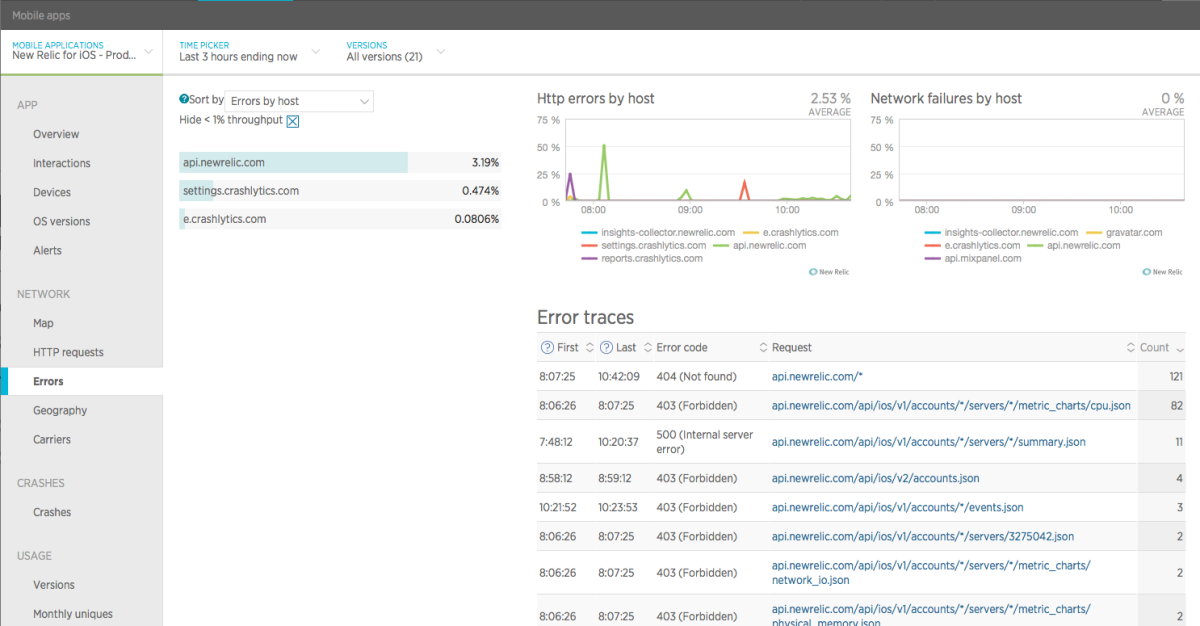
Task: Click the Error traces heading
Action: (585, 317)
